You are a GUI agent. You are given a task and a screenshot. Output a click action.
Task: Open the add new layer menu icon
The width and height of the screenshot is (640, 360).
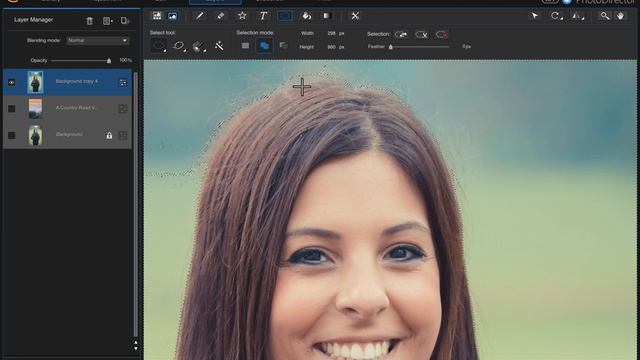(x=108, y=21)
